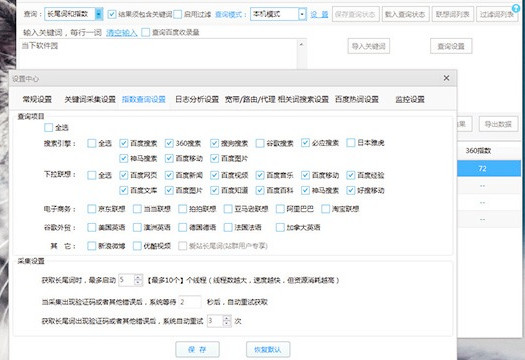Viewport: 525px width, 360px height.
Task: Select the 指数查询设置 tab
Action: pyautogui.click(x=144, y=99)
